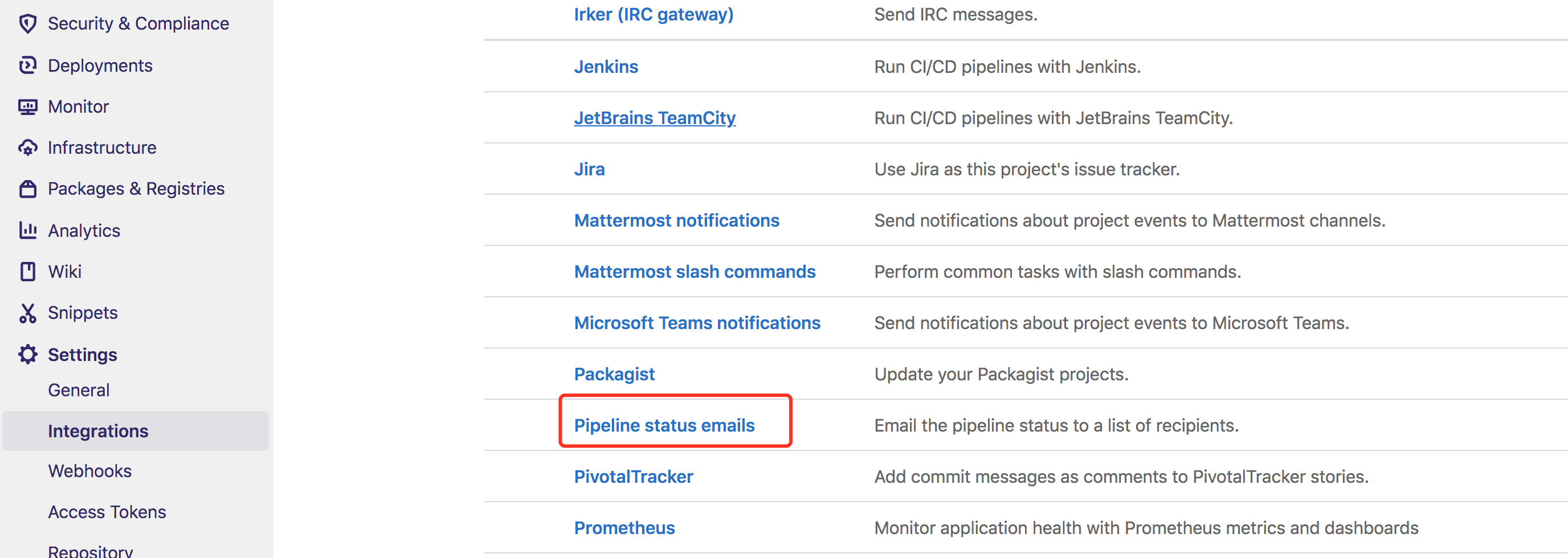The image size is (1568, 558).
Task: Click the Infrastructure cloud icon
Action: (x=27, y=148)
